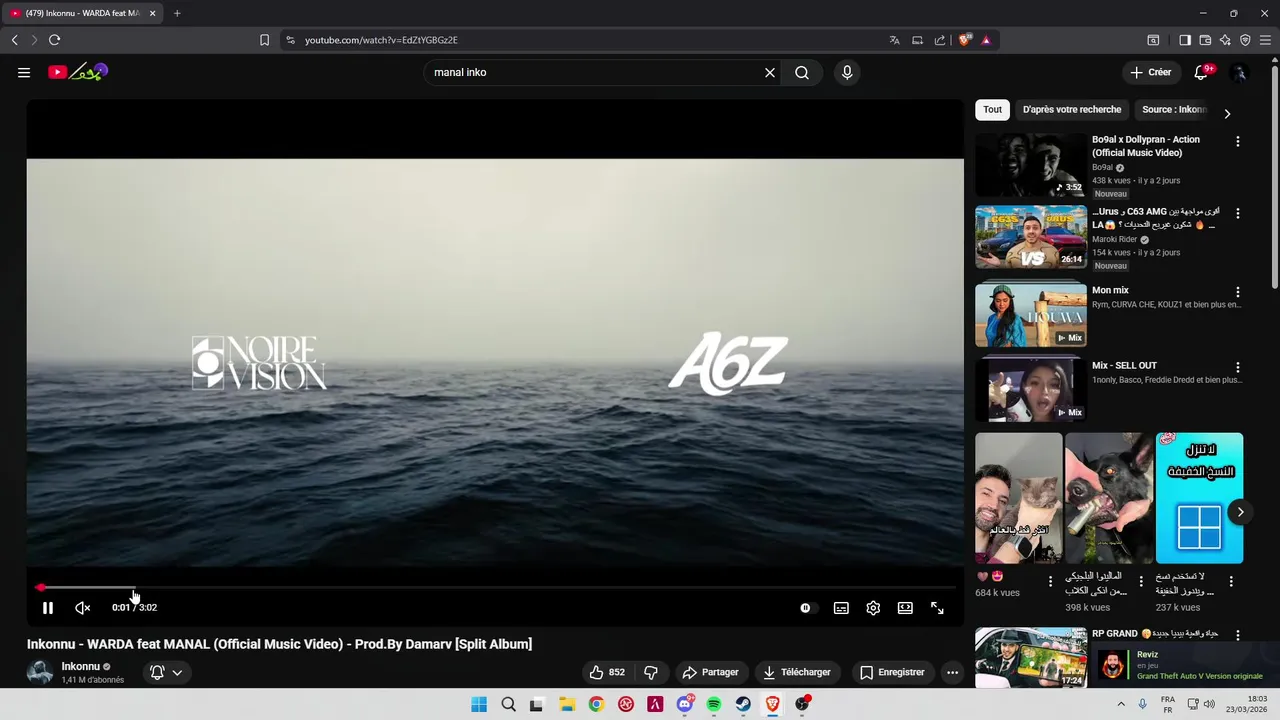This screenshot has width=1280, height=720.
Task: Translate this page icon in address bar
Action: (894, 40)
